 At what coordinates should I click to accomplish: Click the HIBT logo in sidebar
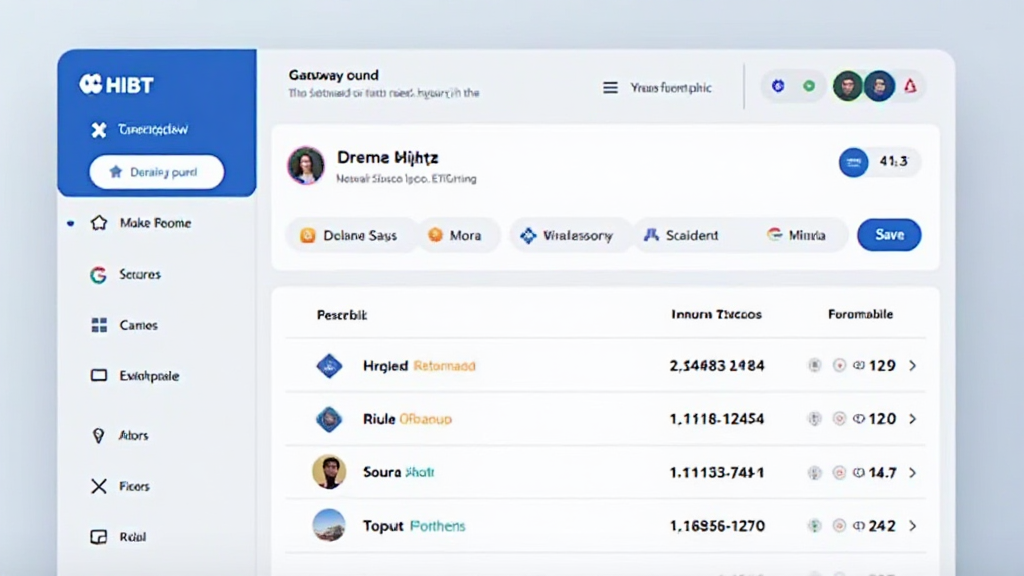(x=116, y=85)
